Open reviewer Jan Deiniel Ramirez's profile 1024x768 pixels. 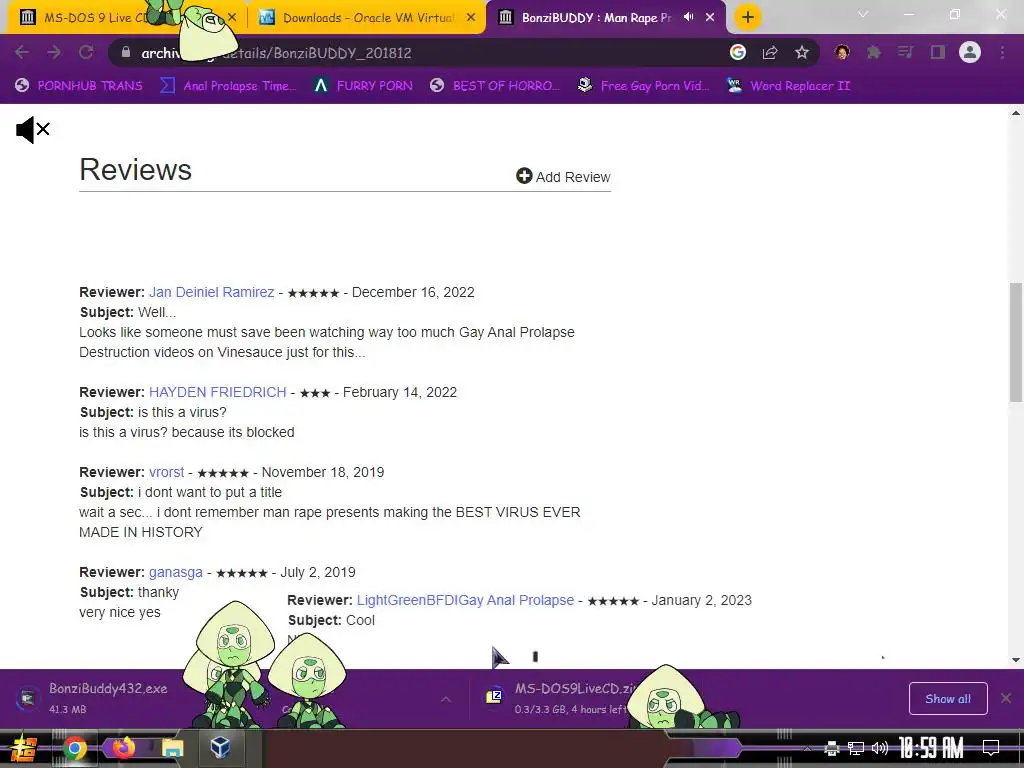(x=212, y=292)
